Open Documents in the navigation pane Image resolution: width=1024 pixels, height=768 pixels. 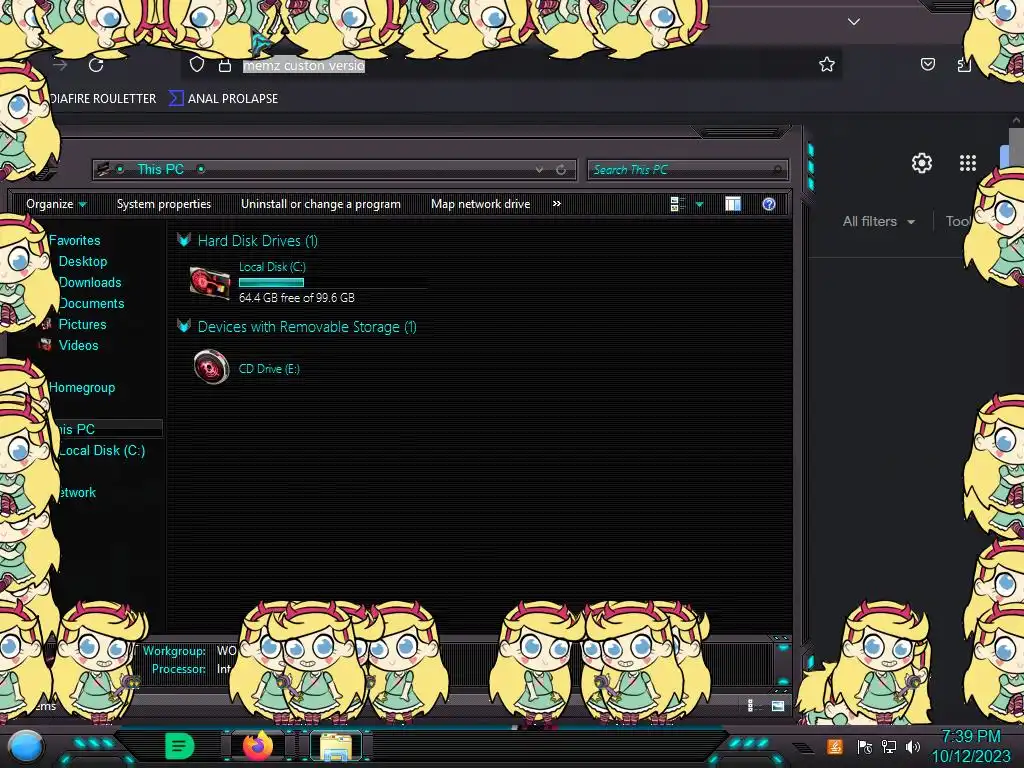[91, 303]
